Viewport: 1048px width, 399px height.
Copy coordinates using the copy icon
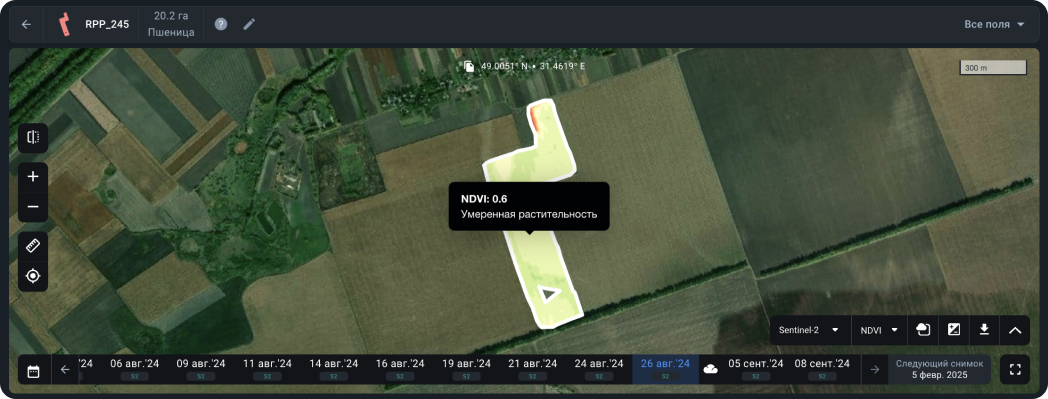[x=469, y=66]
